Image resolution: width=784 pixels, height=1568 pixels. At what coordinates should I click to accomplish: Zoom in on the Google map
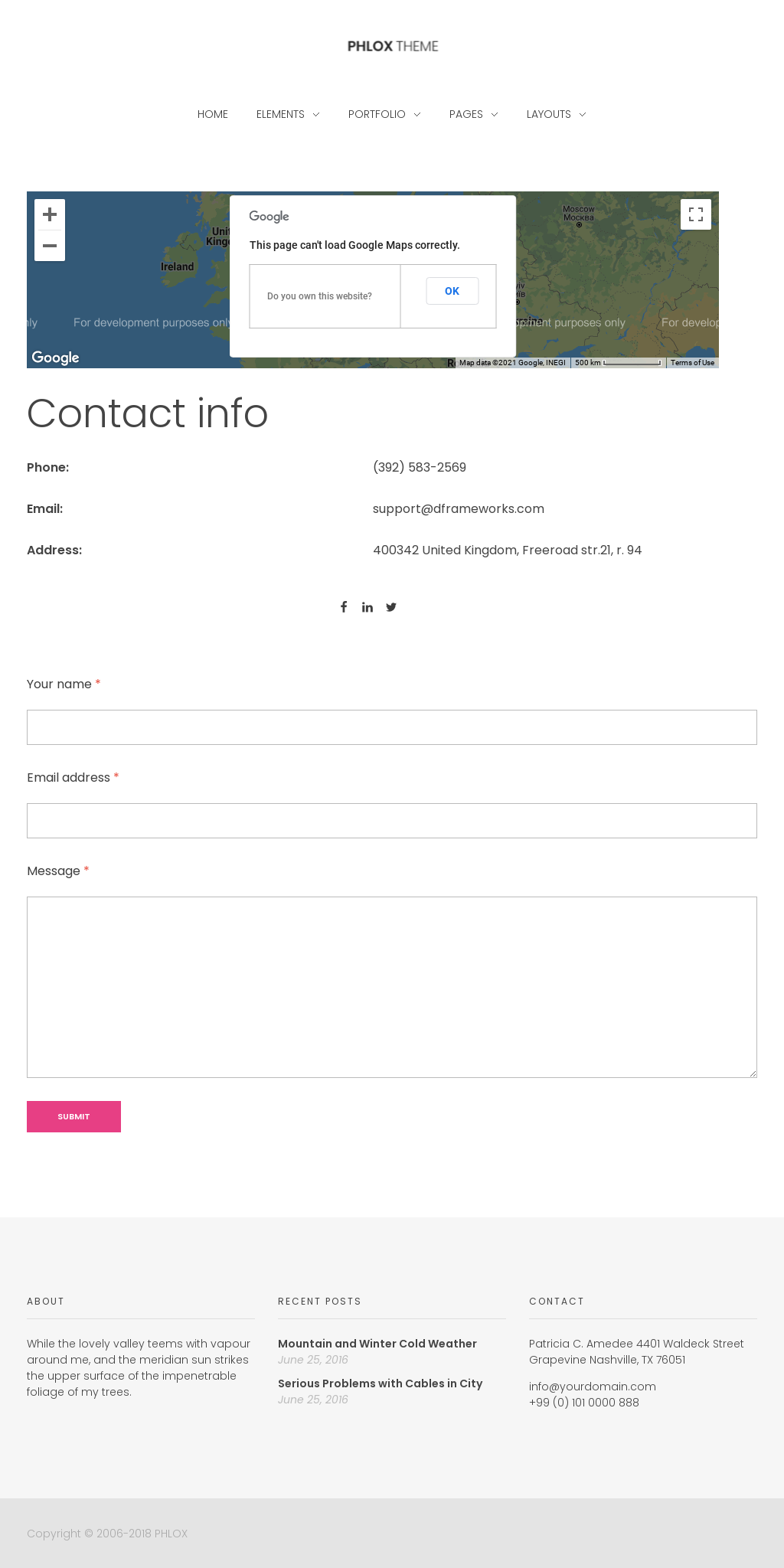point(50,214)
